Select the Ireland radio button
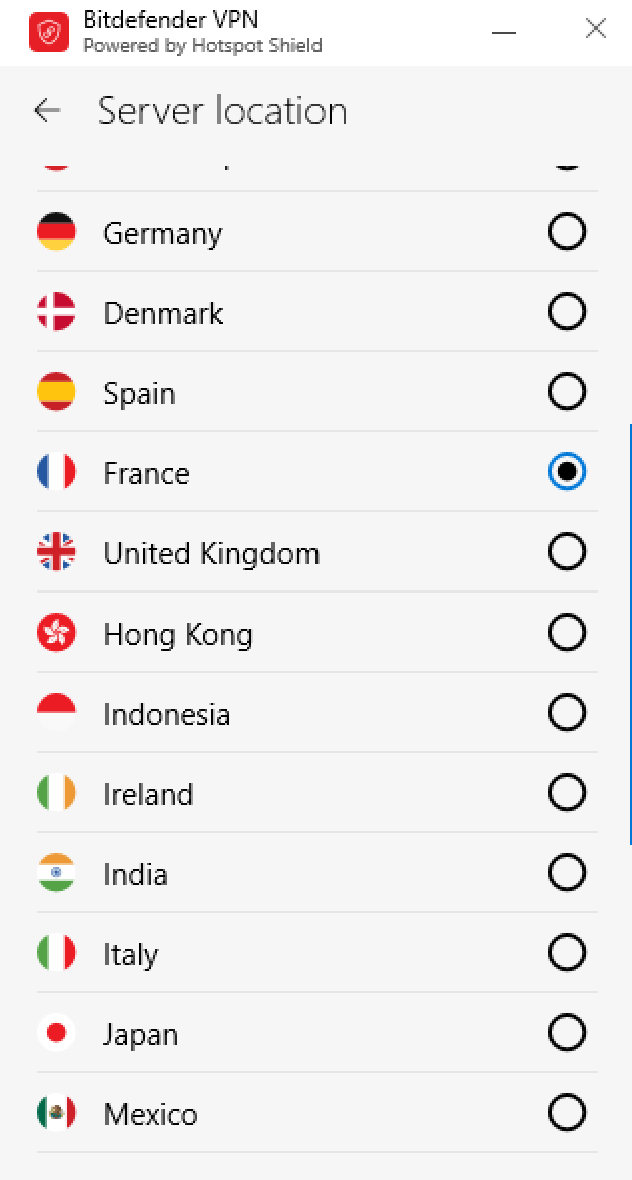Screen dimensions: 632x1180 click(x=567, y=793)
